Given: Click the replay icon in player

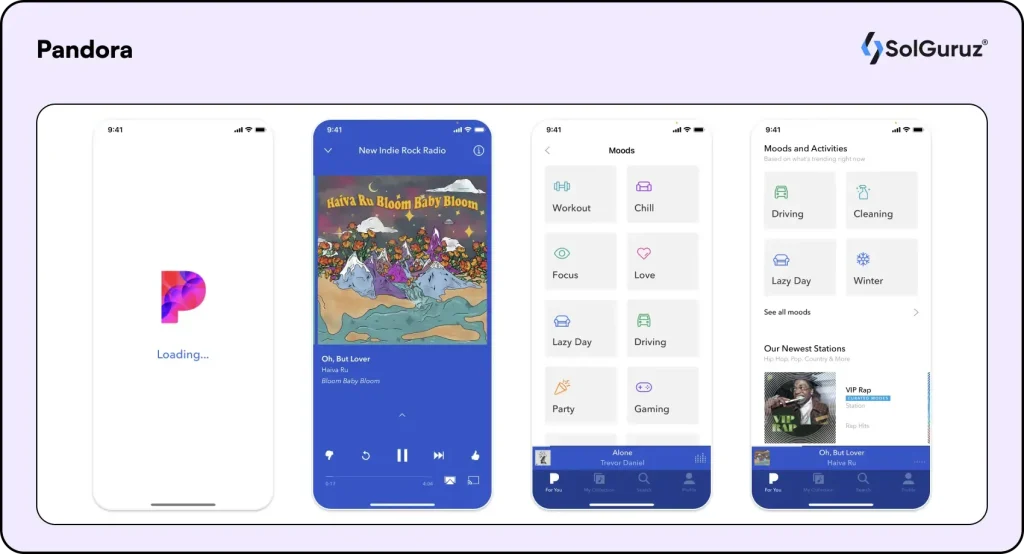Looking at the screenshot, I should (366, 455).
